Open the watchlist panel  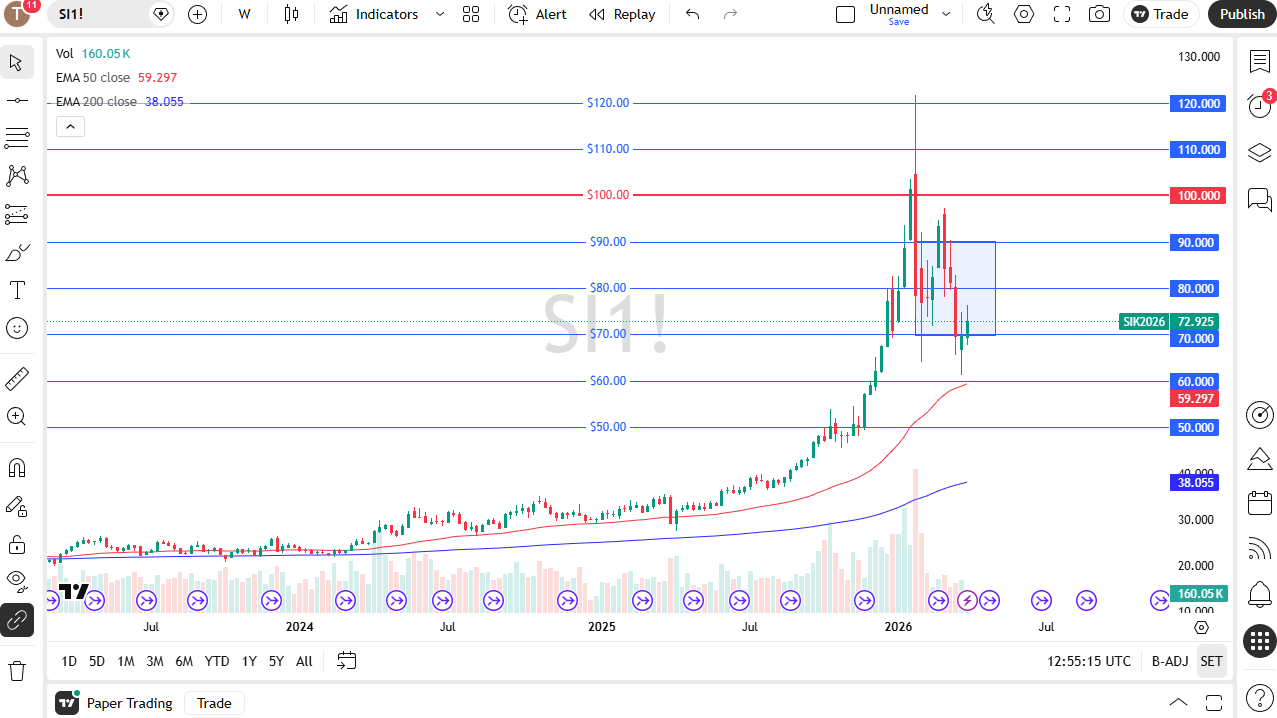coord(1259,61)
